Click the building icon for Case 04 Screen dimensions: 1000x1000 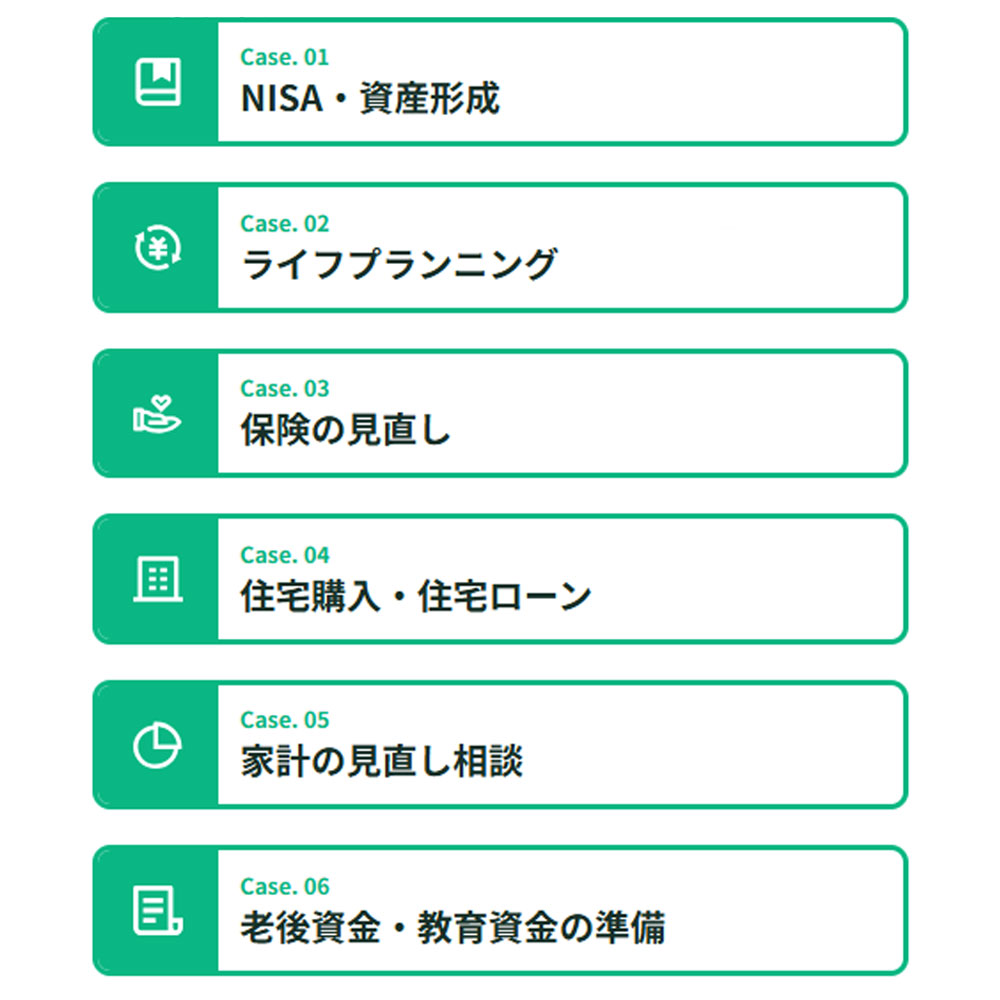[x=158, y=578]
